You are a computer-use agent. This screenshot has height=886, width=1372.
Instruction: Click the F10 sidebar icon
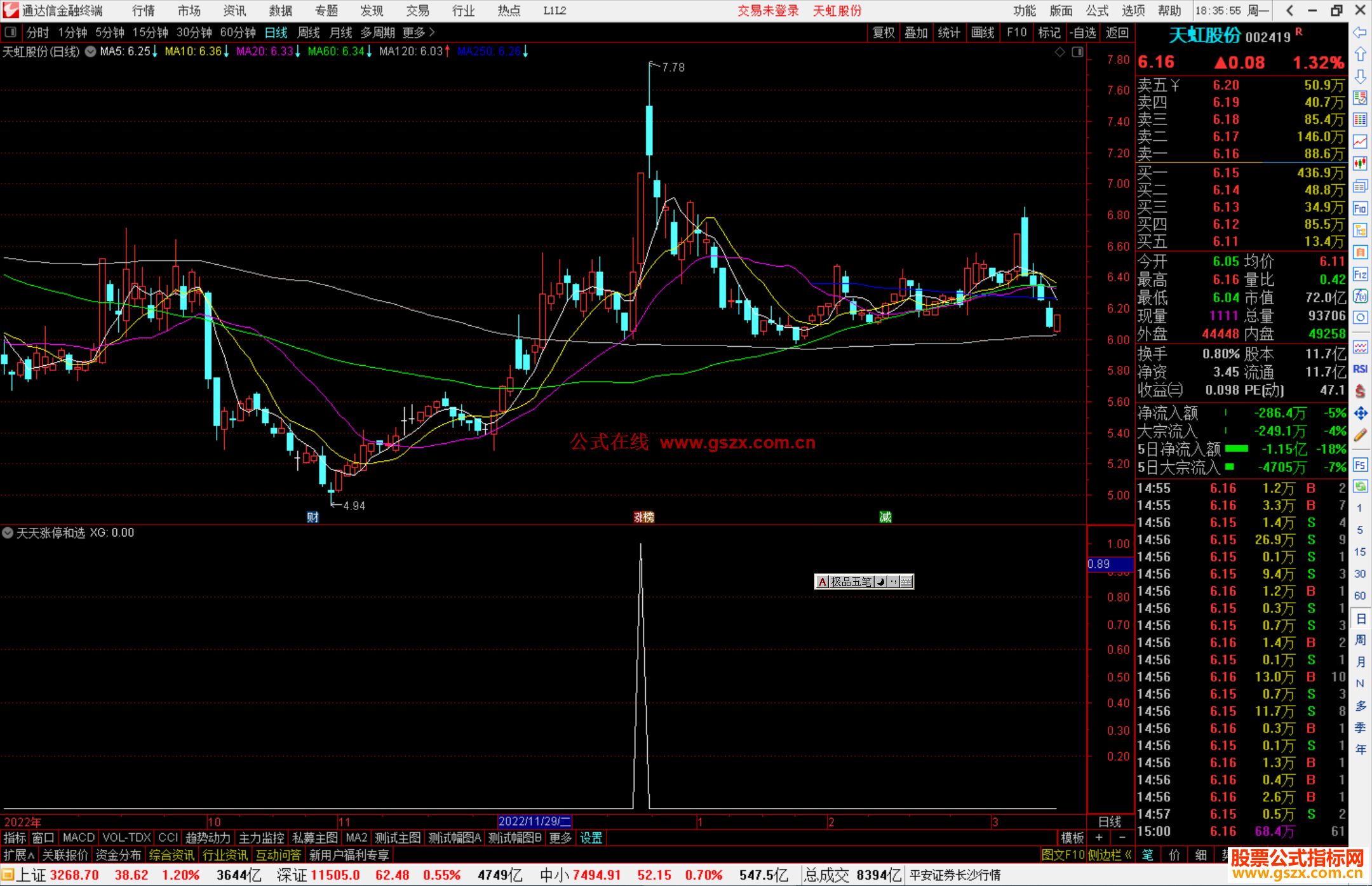(1360, 208)
